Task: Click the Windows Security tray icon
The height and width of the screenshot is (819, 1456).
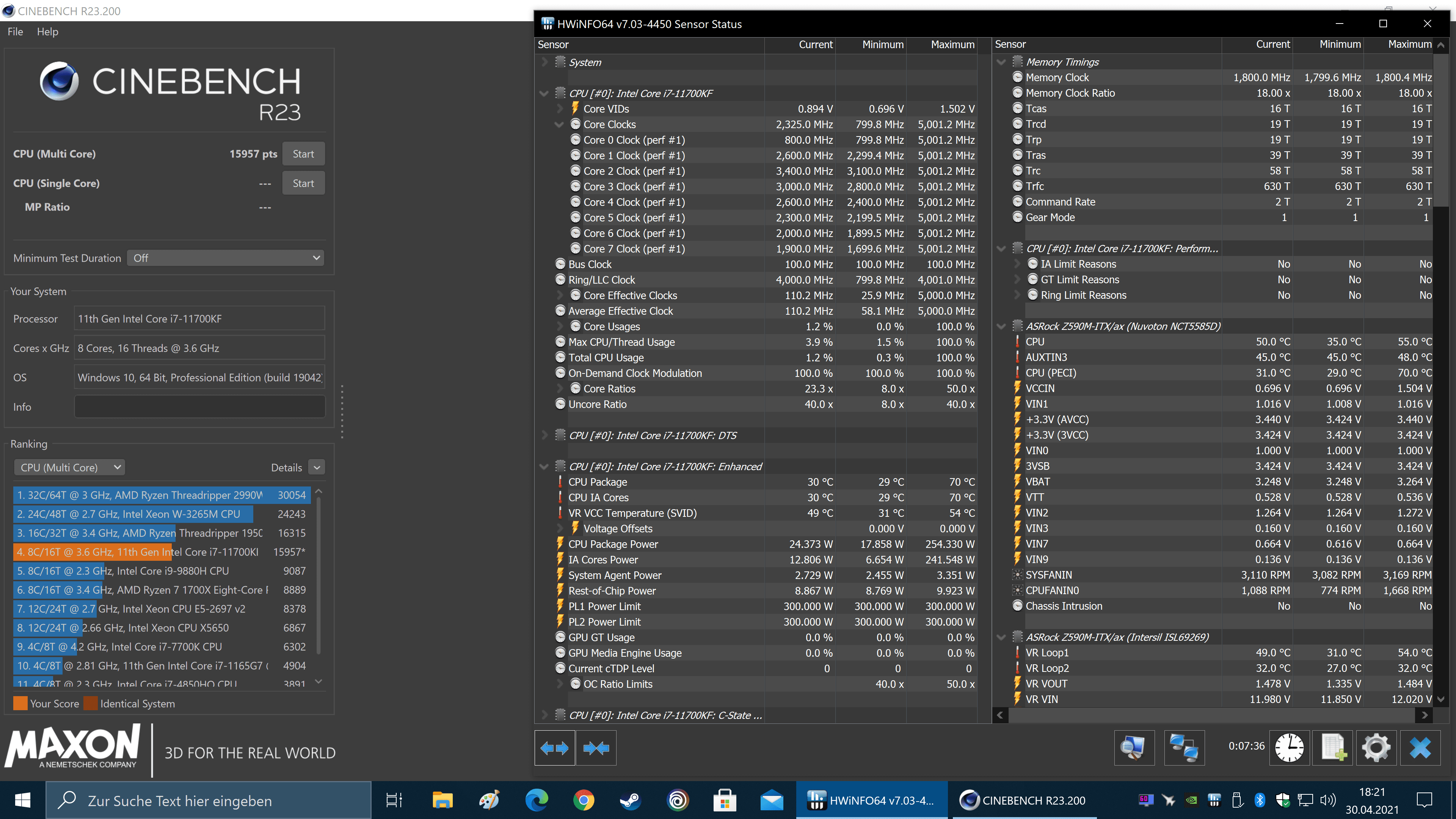Action: [1283, 800]
